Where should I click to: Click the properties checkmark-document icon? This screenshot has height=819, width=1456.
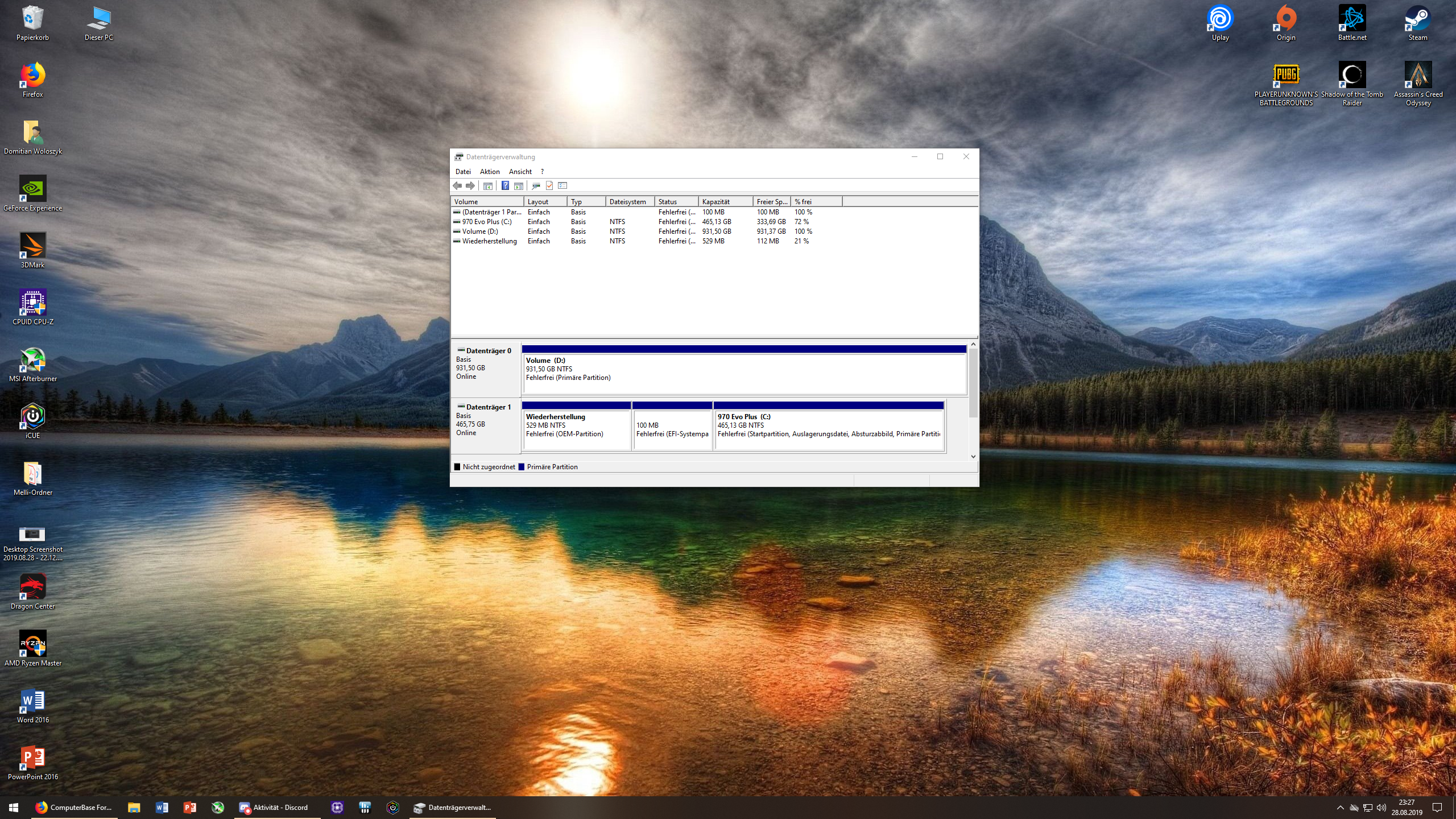[549, 185]
